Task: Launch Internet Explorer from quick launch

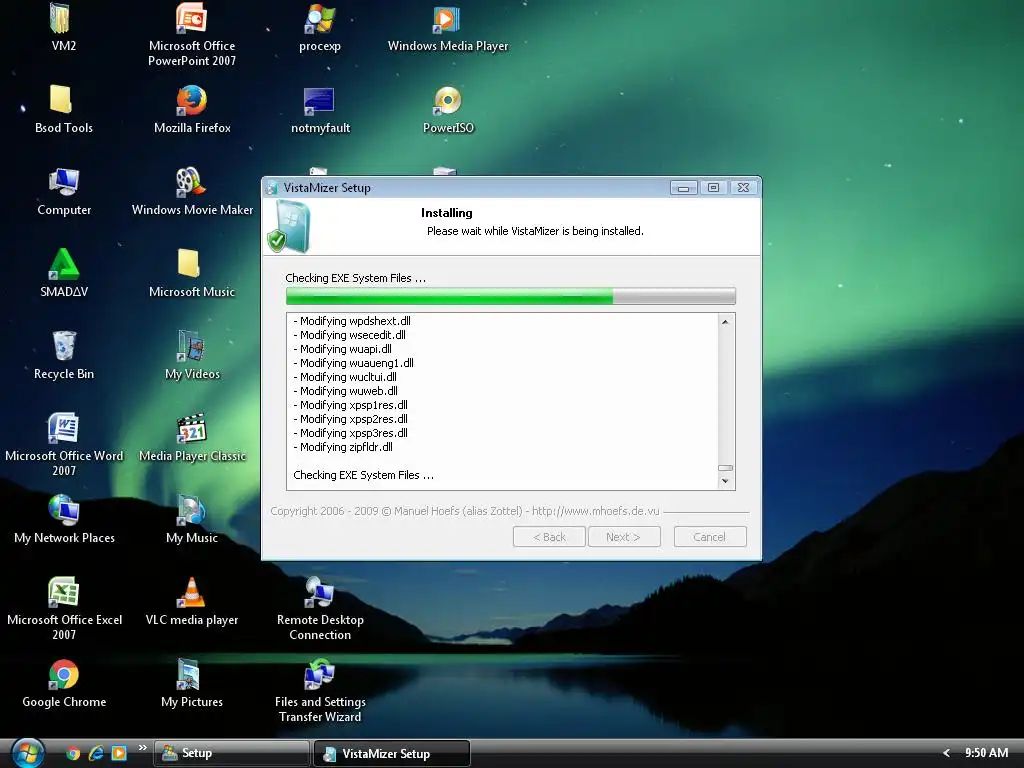Action: point(96,753)
